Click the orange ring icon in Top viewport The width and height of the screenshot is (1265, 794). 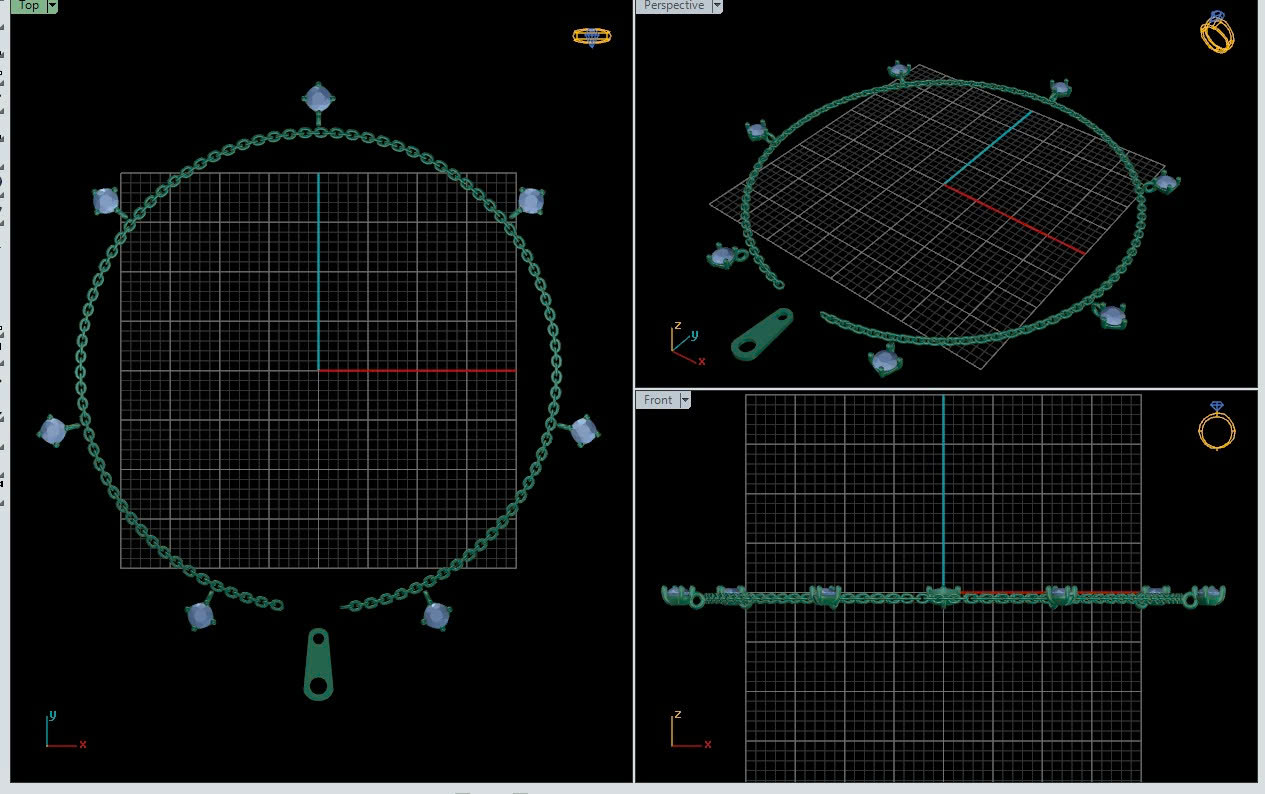[591, 37]
